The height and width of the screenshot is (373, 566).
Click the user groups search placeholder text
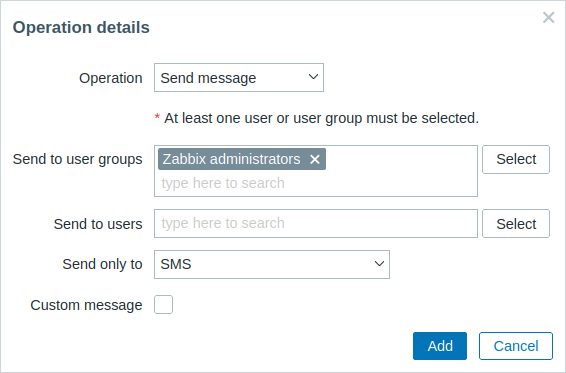click(223, 183)
